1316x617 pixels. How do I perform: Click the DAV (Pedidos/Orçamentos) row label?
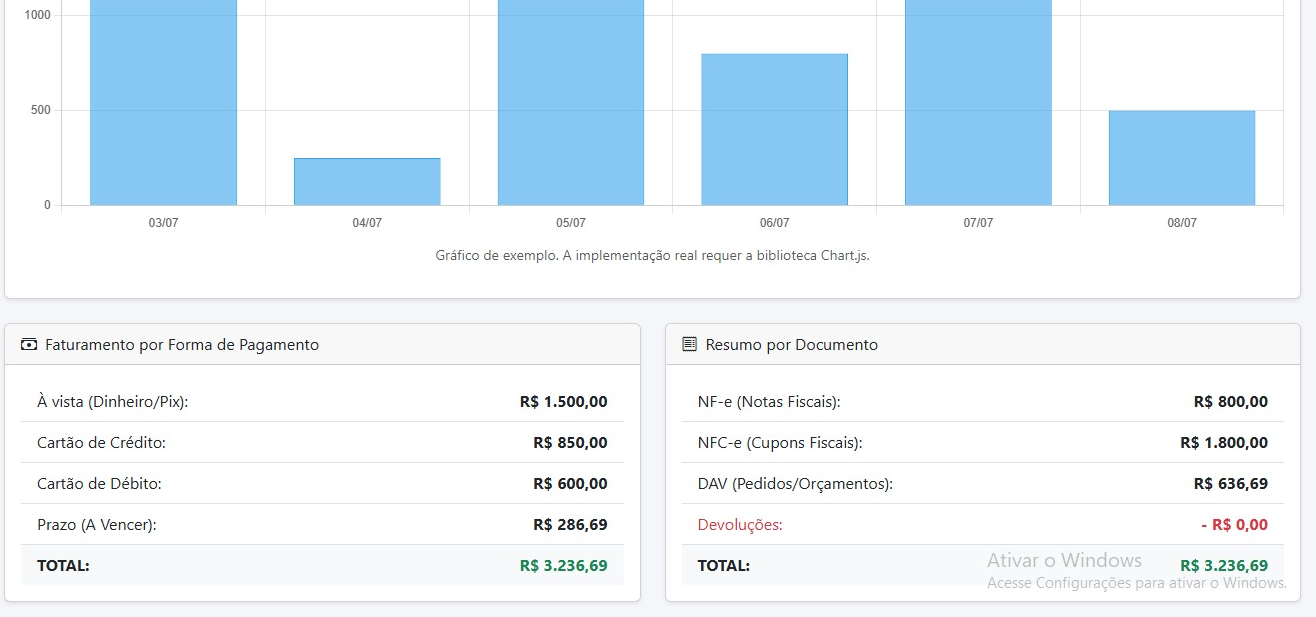pyautogui.click(x=795, y=484)
